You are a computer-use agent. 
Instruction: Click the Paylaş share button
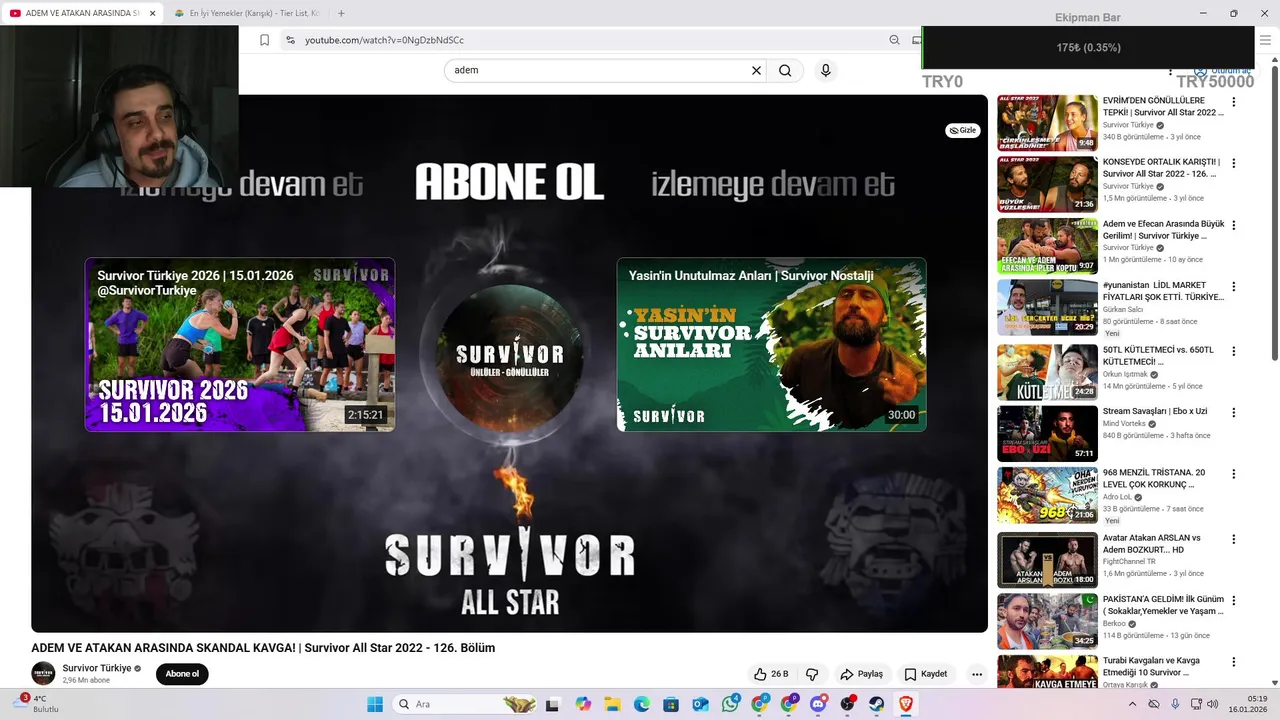(x=861, y=674)
